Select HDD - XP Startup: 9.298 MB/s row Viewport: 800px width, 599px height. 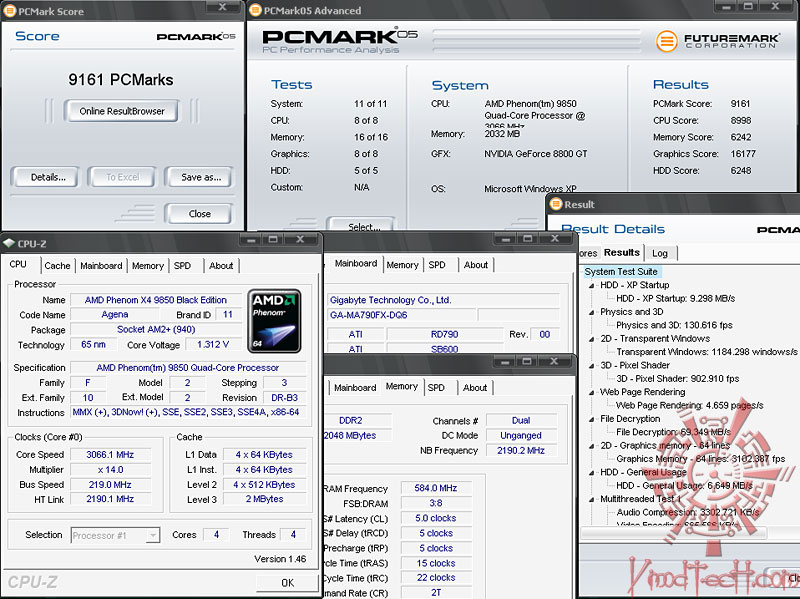tap(676, 298)
